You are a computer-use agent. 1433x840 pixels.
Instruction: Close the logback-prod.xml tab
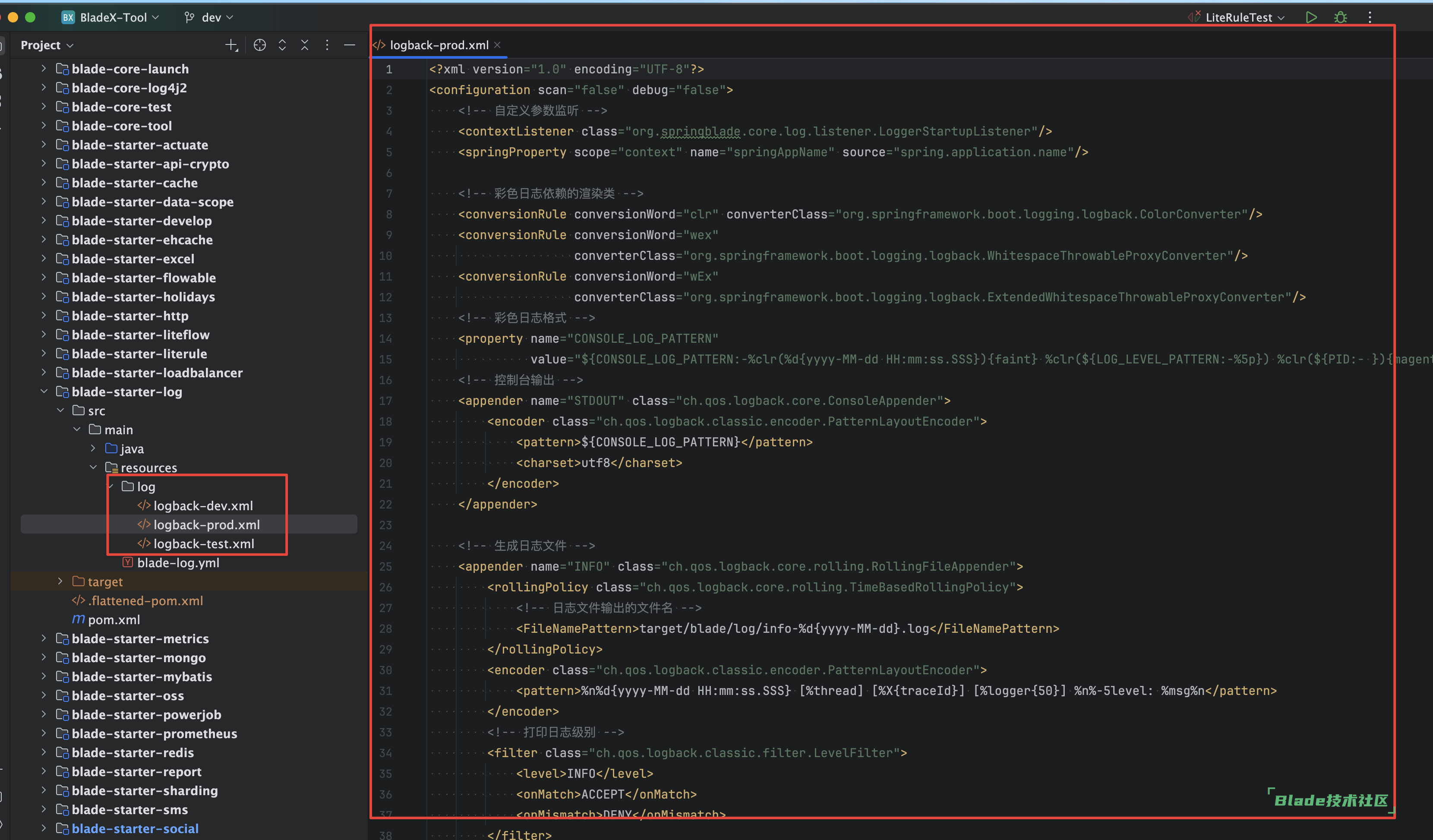[x=498, y=45]
